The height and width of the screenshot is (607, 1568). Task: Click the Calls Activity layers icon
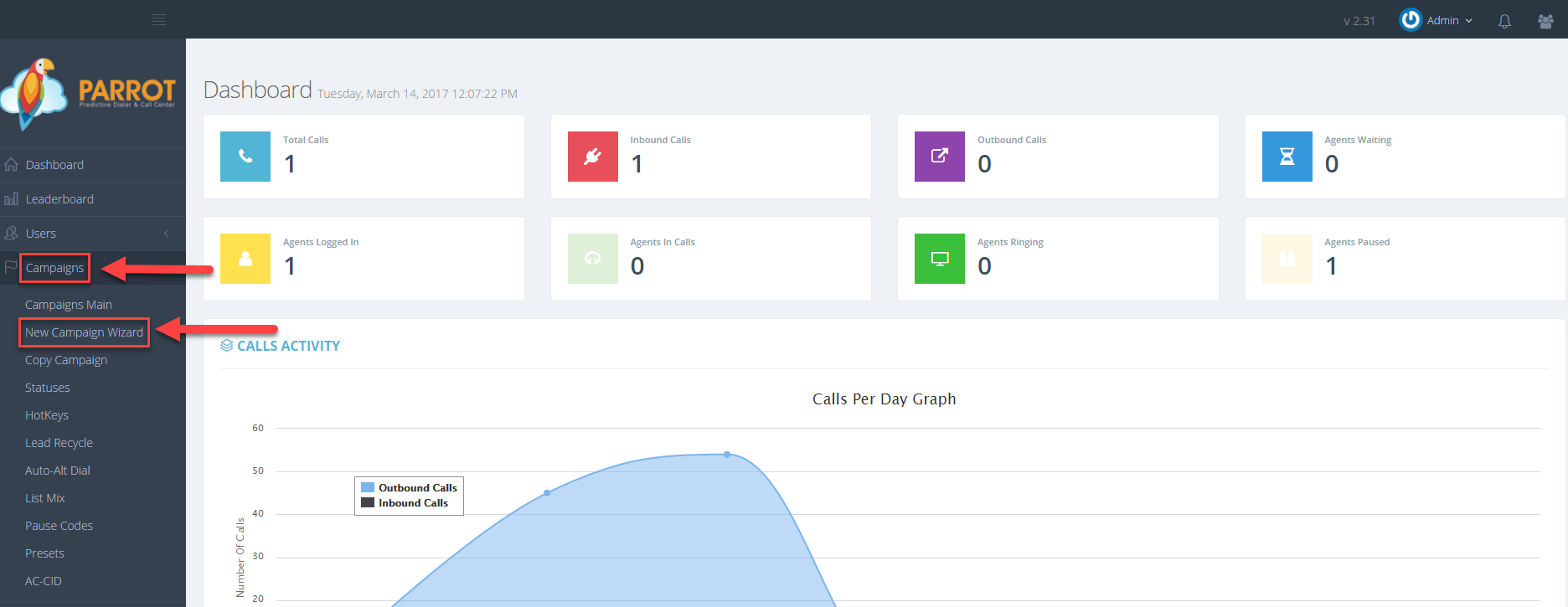pyautogui.click(x=227, y=346)
